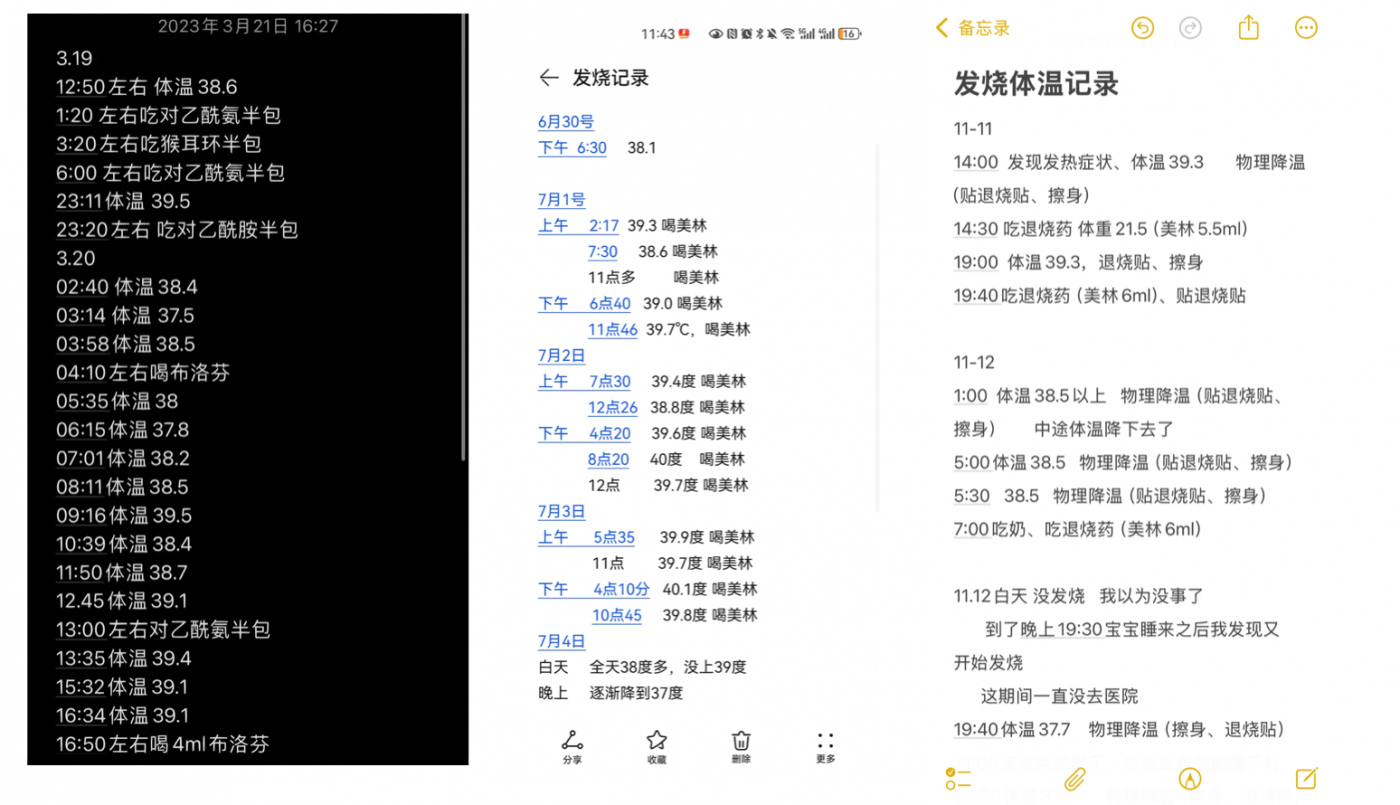
Task: Tap 19:40 before 体温37.7
Action: click(976, 730)
